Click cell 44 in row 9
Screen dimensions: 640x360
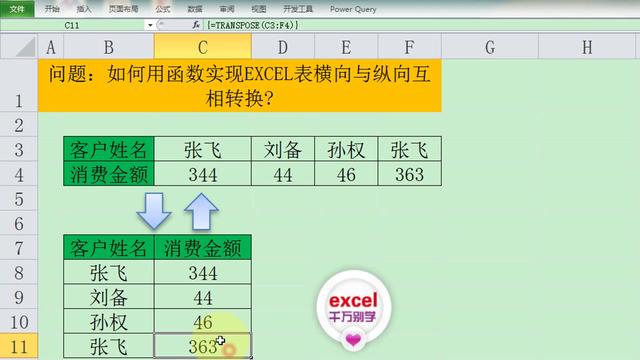point(202,297)
